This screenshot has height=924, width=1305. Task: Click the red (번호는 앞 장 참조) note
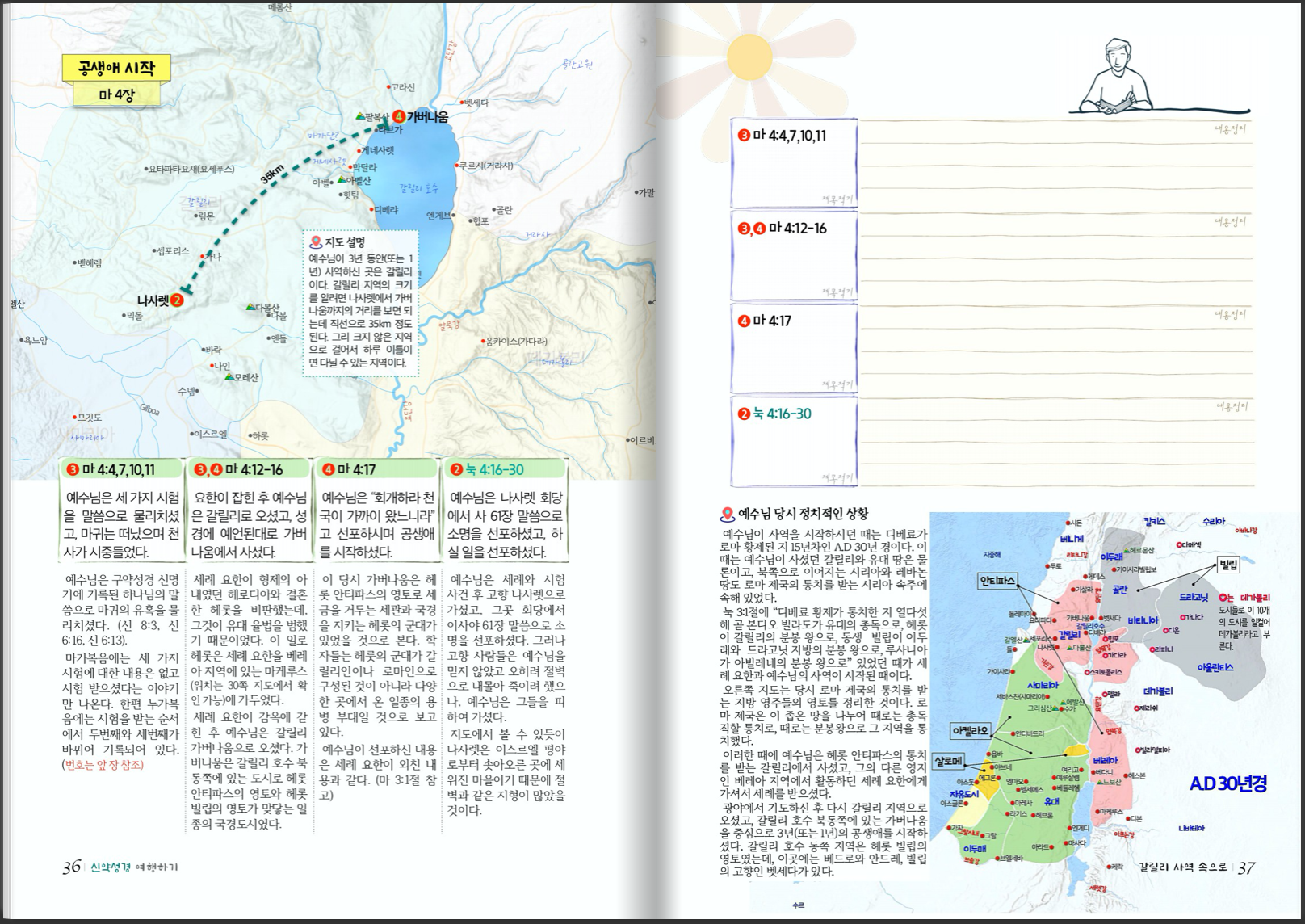point(103,764)
